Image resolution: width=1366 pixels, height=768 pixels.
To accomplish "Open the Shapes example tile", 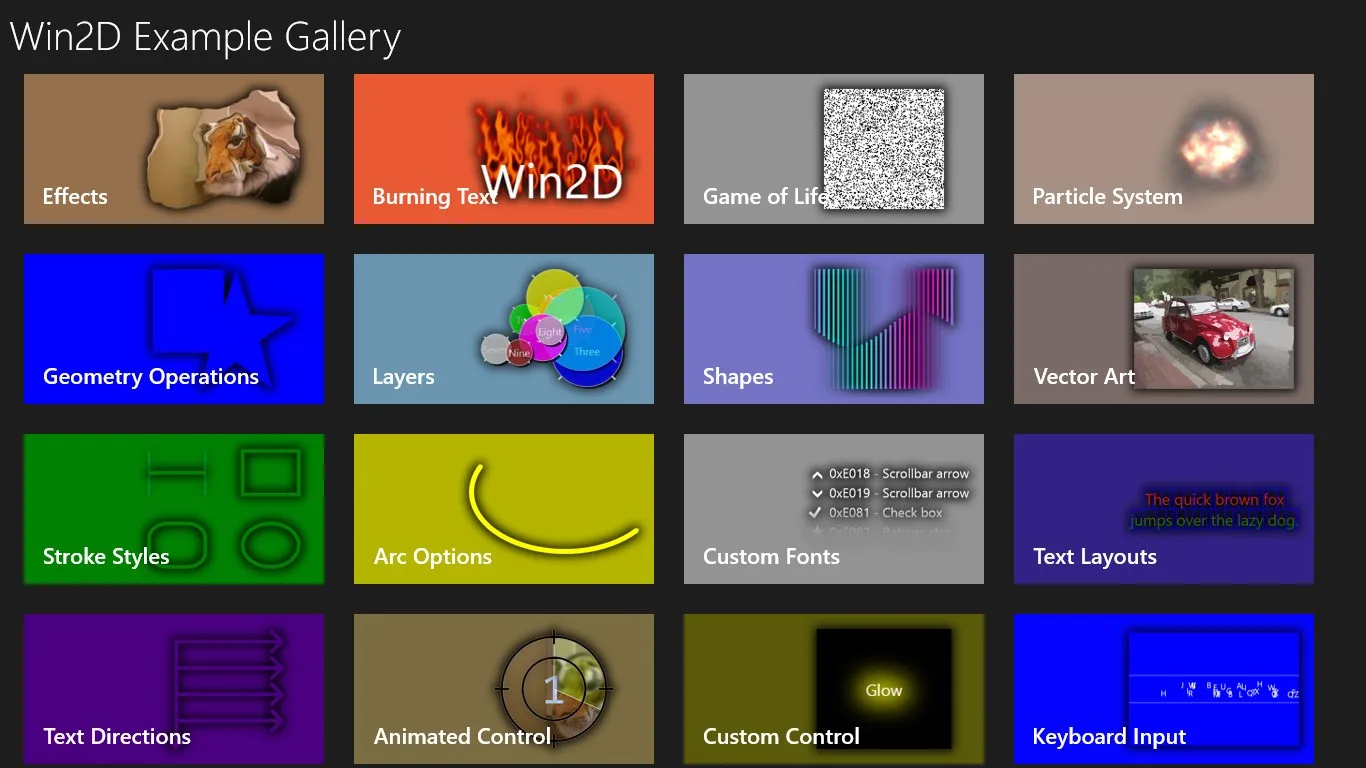I will 834,329.
